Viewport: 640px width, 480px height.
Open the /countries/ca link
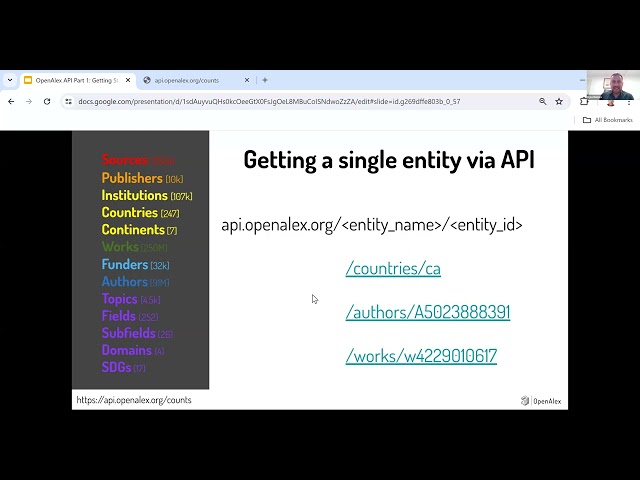[x=393, y=268]
